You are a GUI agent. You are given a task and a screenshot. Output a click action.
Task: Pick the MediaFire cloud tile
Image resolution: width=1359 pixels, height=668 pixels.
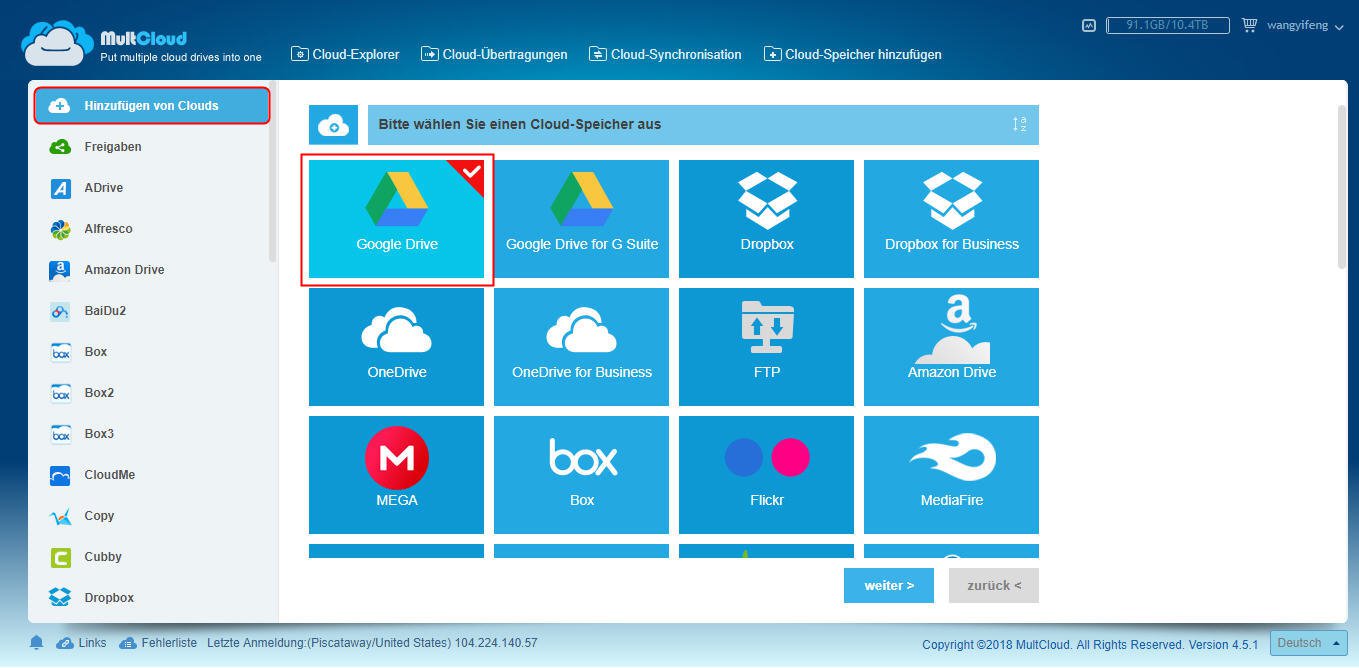(x=951, y=474)
